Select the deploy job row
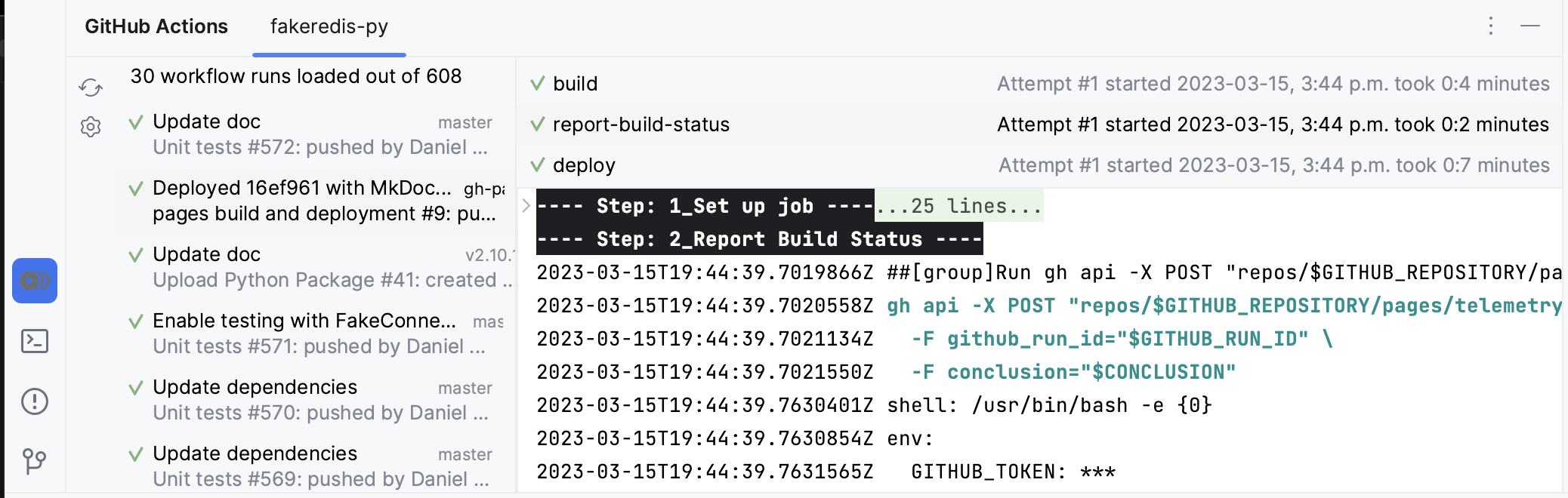This screenshot has height=498, width=1568. click(1039, 165)
